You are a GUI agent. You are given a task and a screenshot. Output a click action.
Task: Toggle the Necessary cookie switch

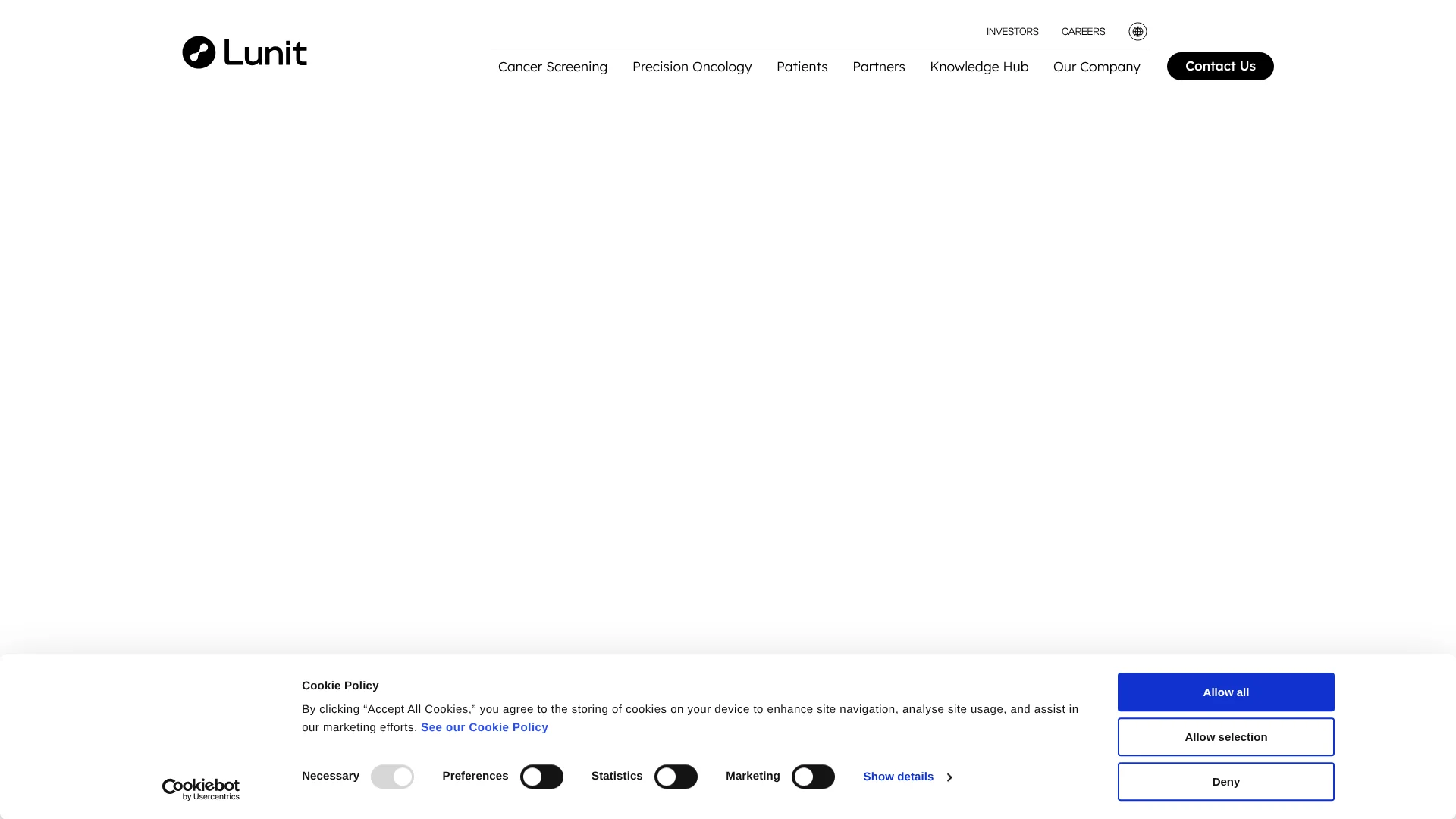392,777
